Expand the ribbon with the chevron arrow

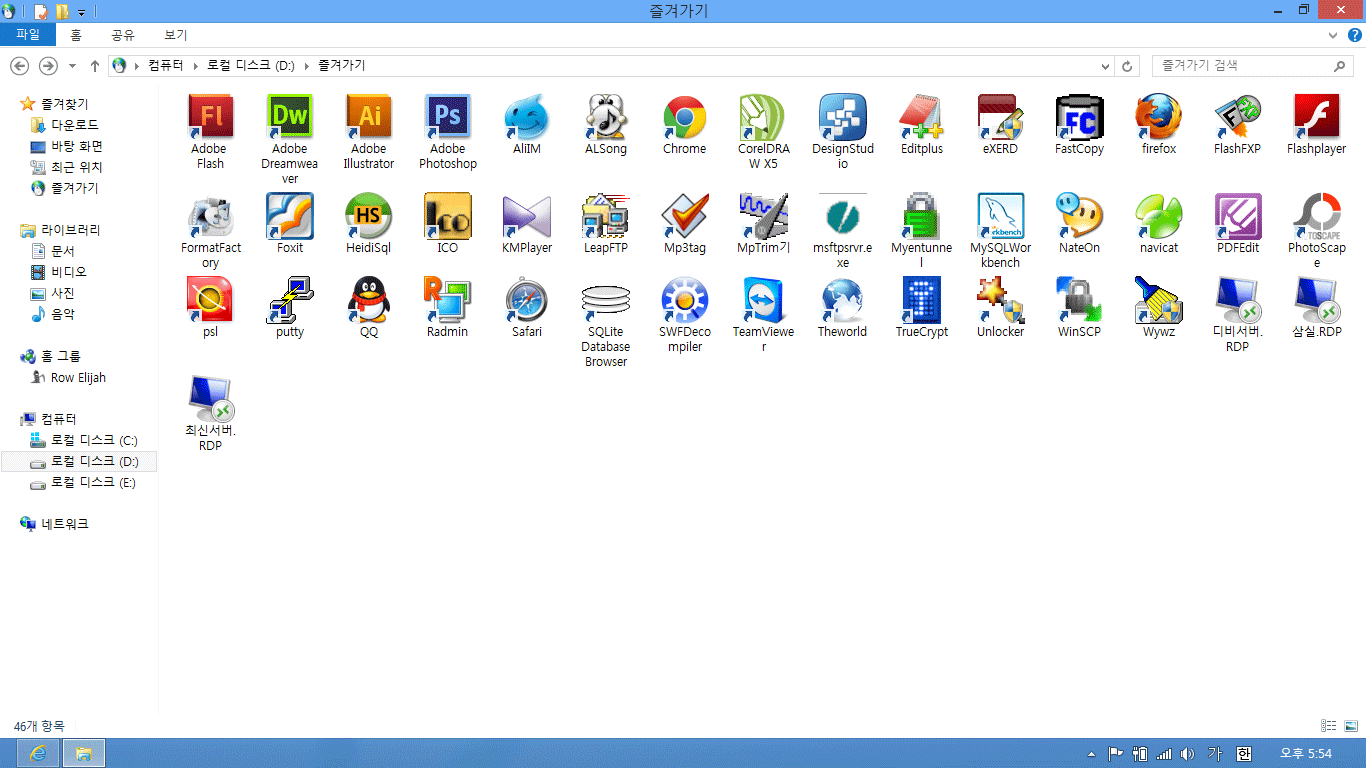click(x=1333, y=35)
